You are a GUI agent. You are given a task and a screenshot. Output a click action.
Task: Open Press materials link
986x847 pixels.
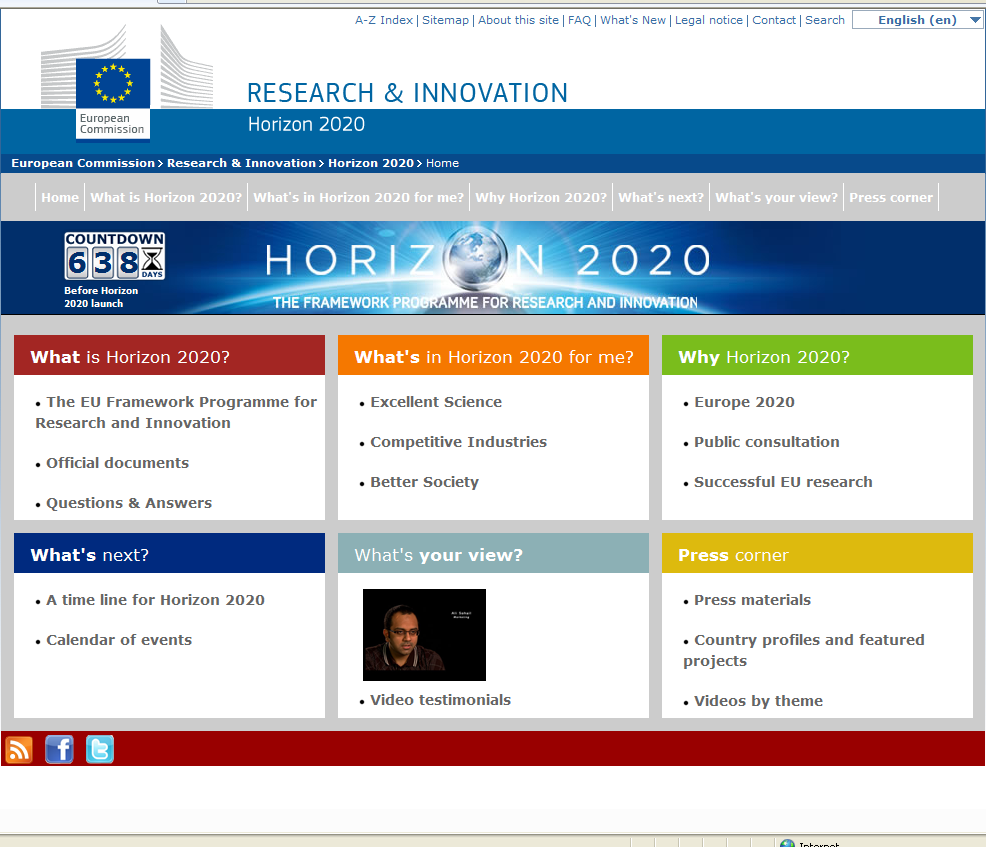click(x=752, y=600)
